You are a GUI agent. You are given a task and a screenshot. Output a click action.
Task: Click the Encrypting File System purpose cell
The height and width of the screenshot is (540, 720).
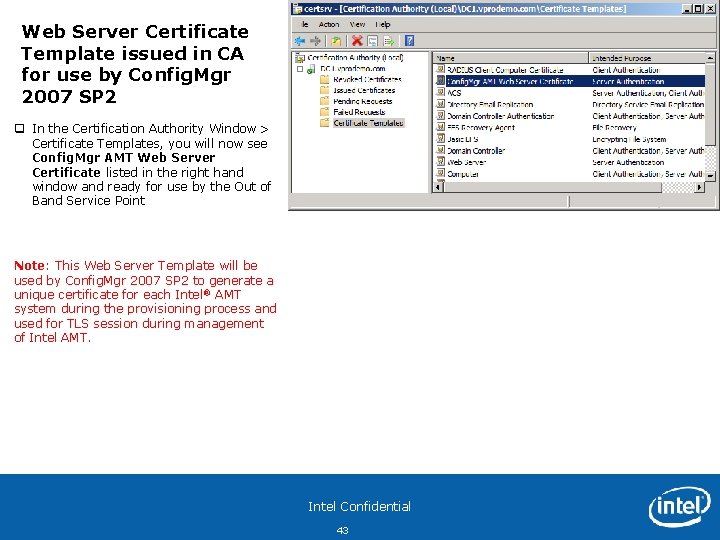click(x=629, y=139)
